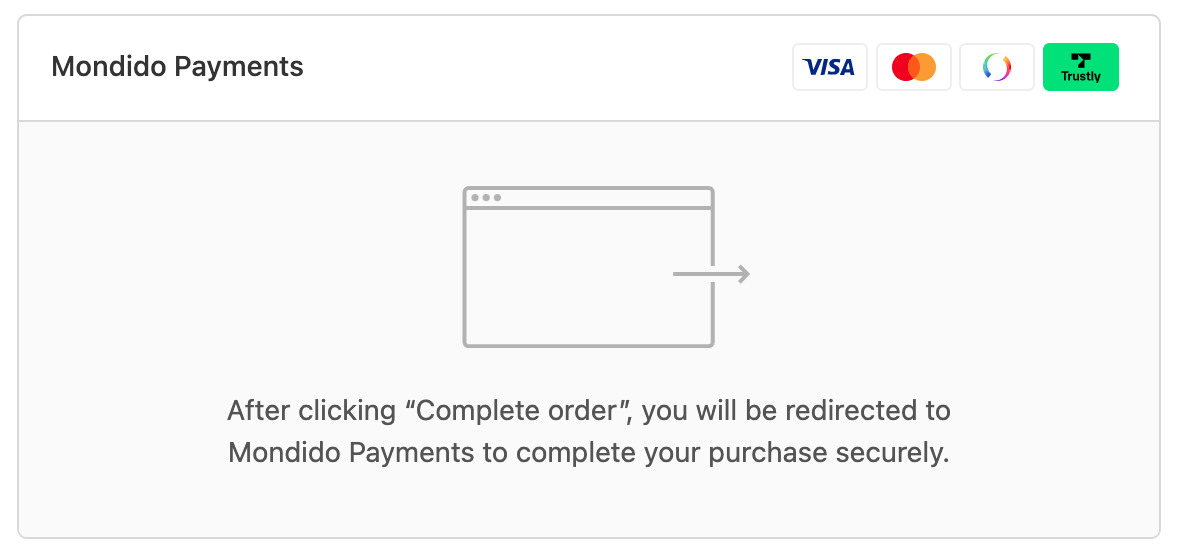
Task: Click the red circle of Mastercard logo
Action: (x=904, y=67)
